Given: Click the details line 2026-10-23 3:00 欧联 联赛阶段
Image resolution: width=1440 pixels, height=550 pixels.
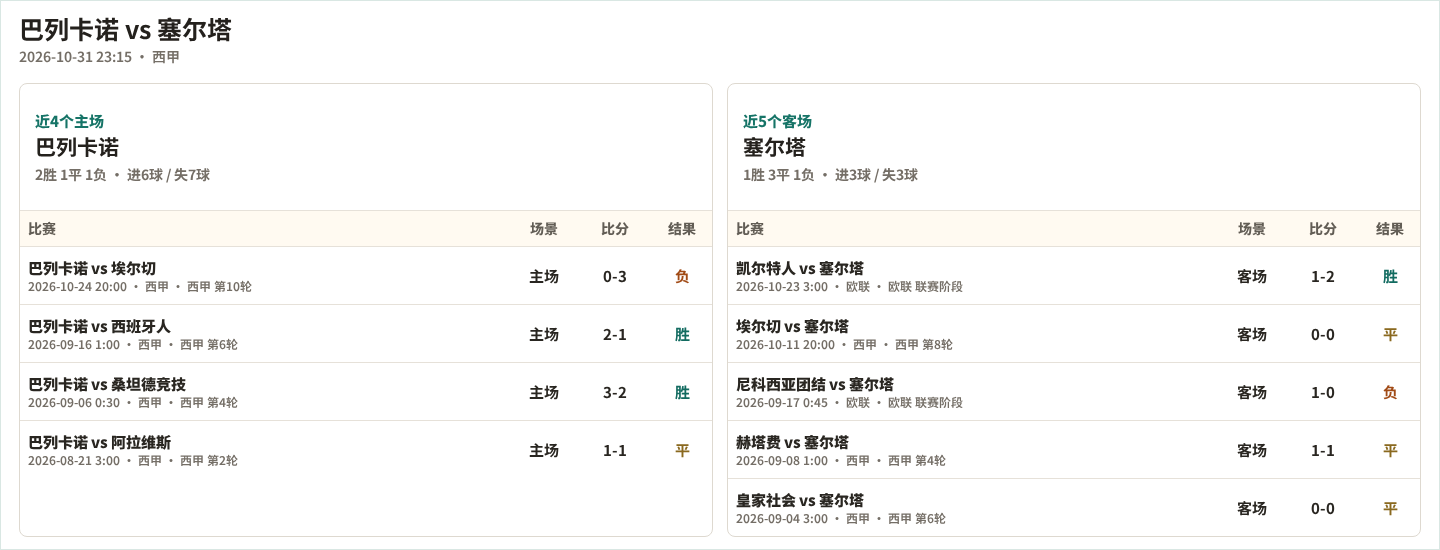Looking at the screenshot, I should (849, 287).
